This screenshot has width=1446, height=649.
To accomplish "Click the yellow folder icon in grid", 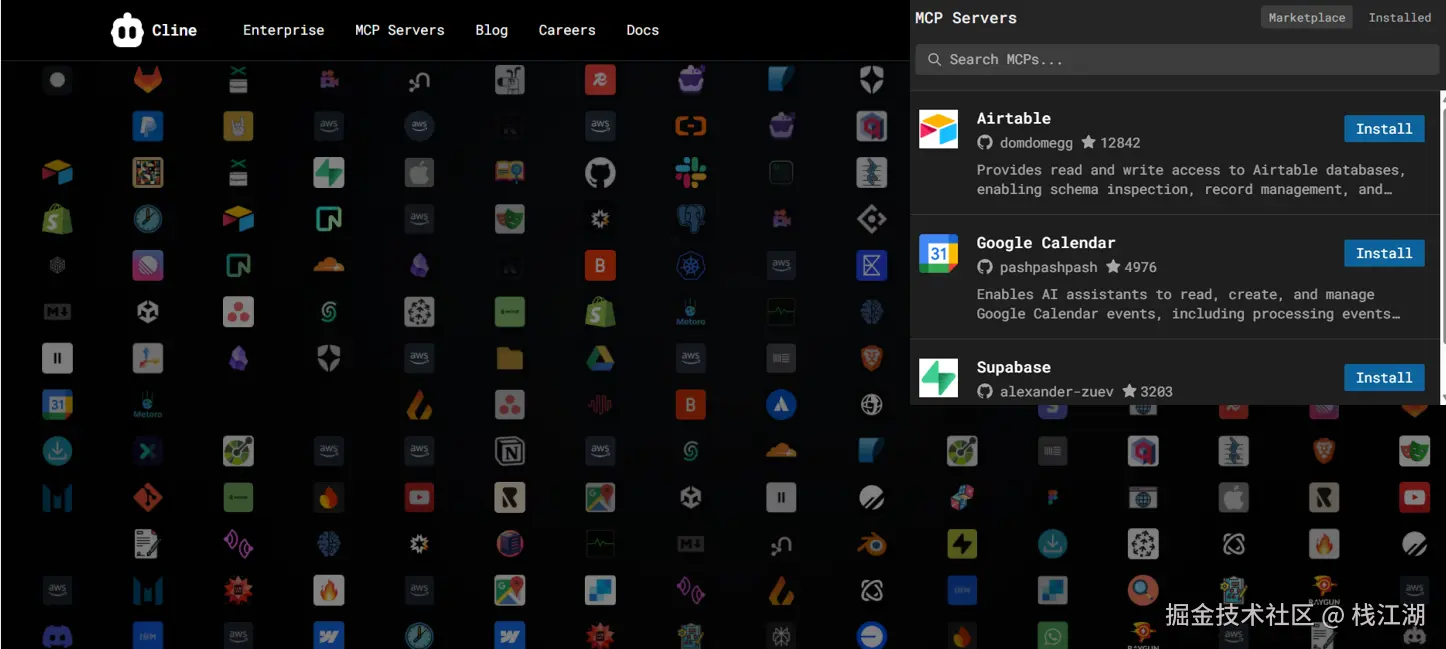I will click(510, 358).
